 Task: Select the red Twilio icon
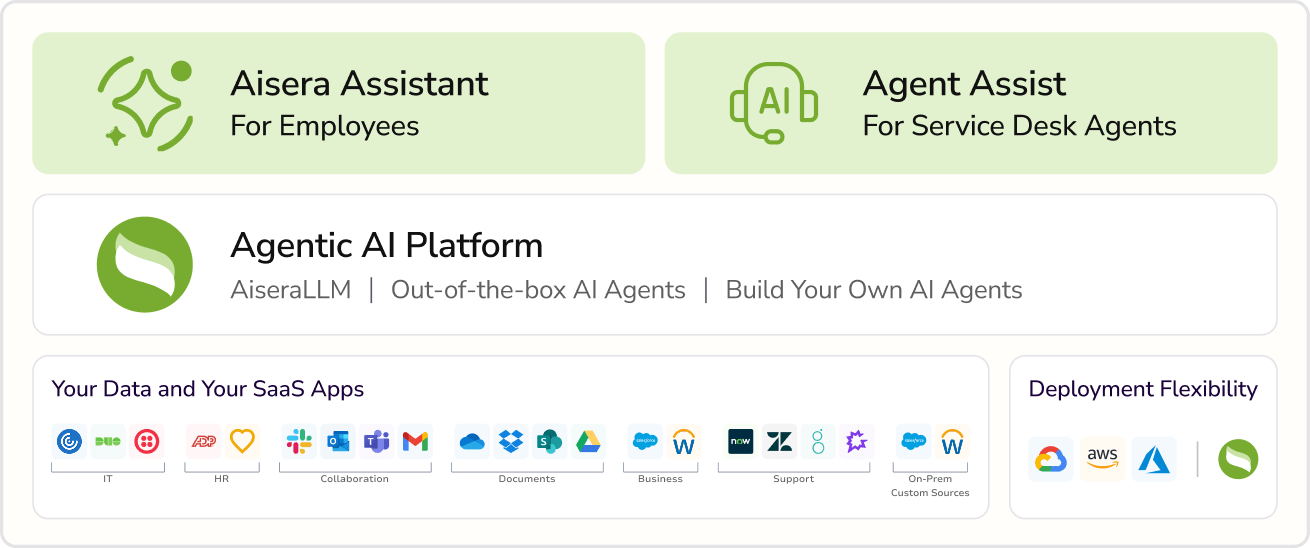coord(146,441)
